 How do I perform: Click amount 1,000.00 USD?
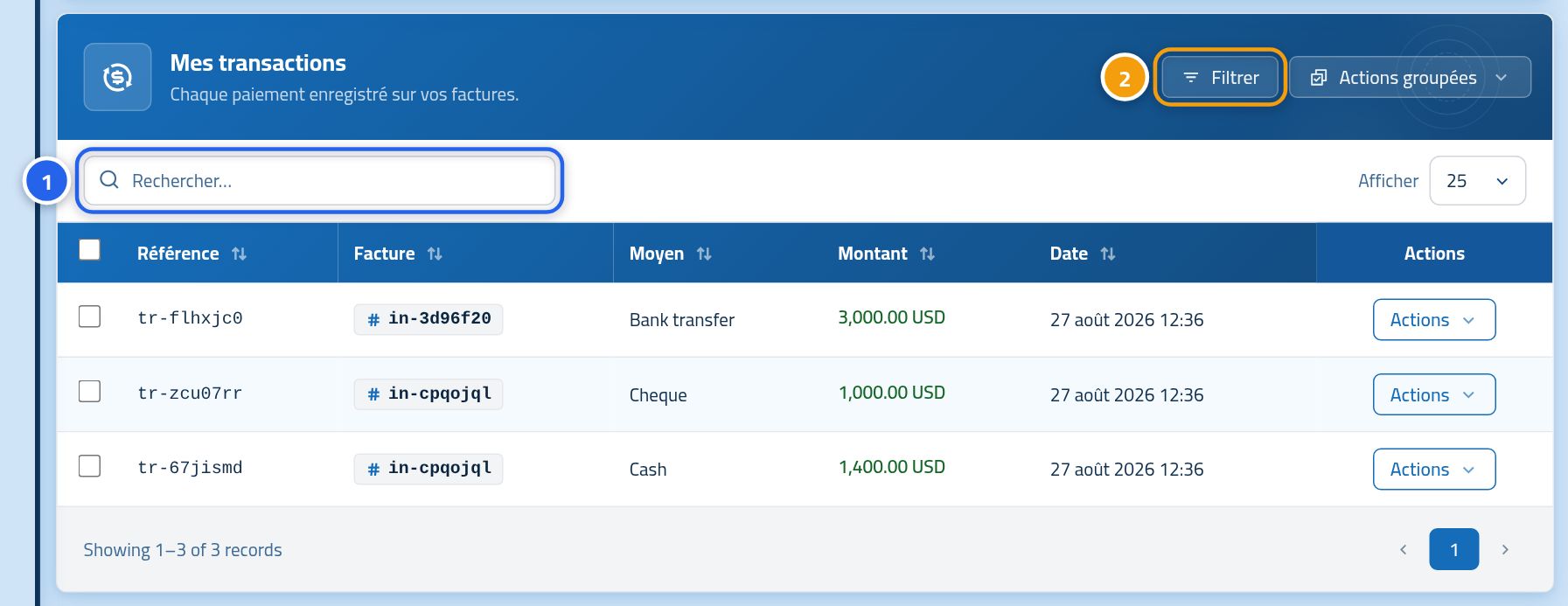(891, 393)
